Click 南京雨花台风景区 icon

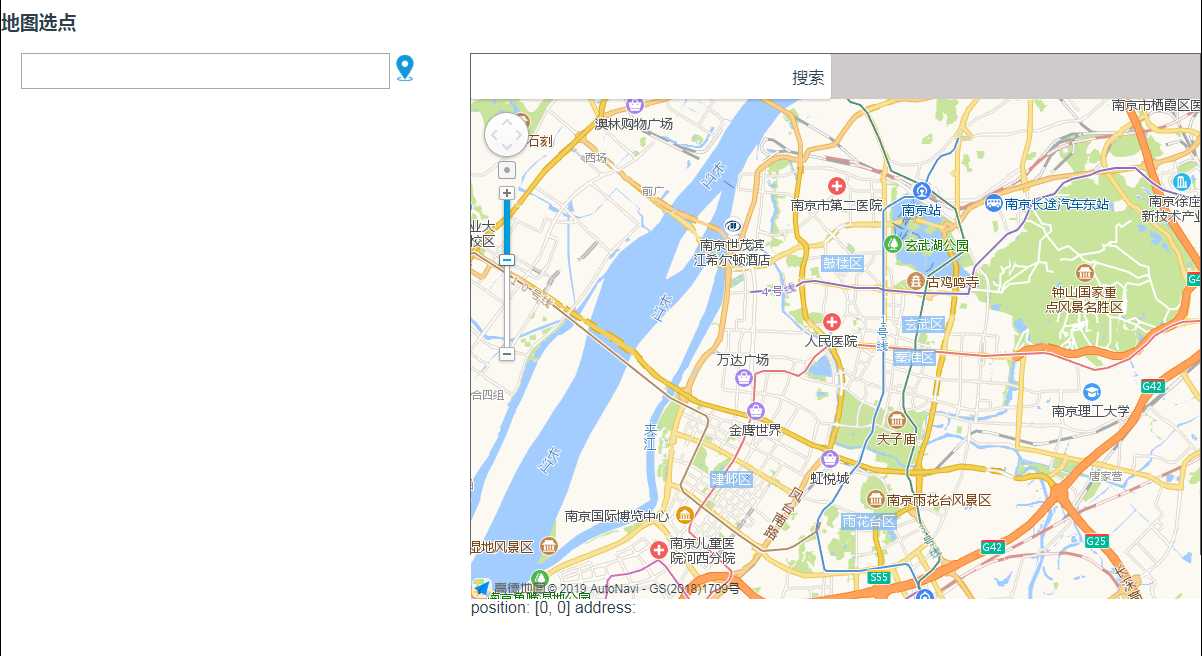(877, 499)
